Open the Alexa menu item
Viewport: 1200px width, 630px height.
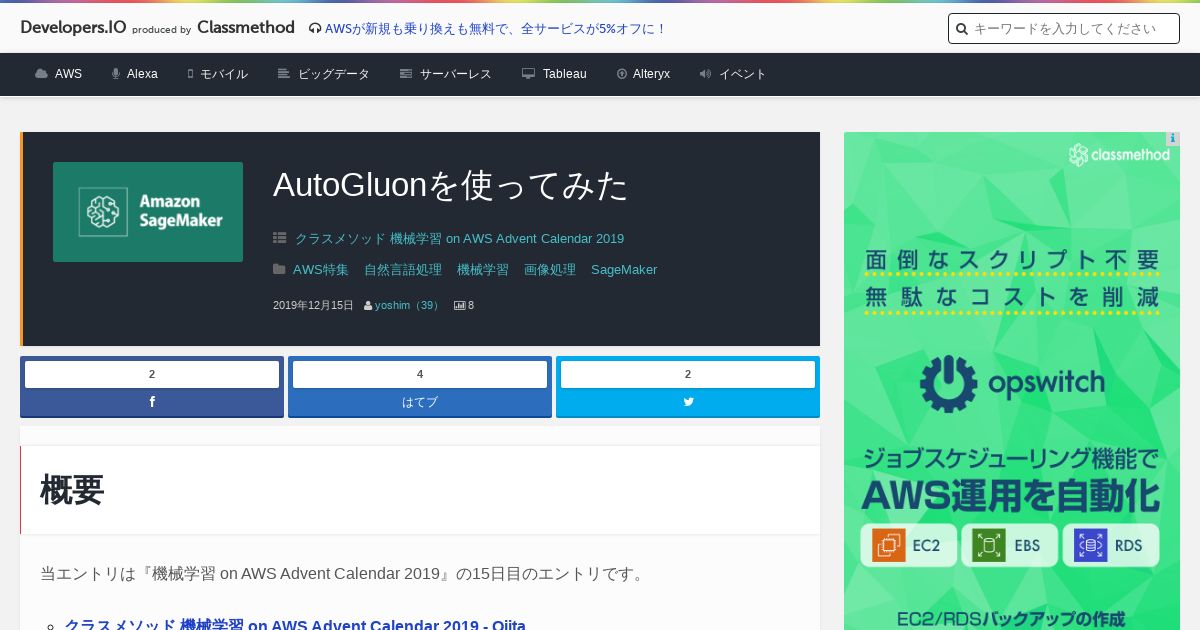pos(142,74)
